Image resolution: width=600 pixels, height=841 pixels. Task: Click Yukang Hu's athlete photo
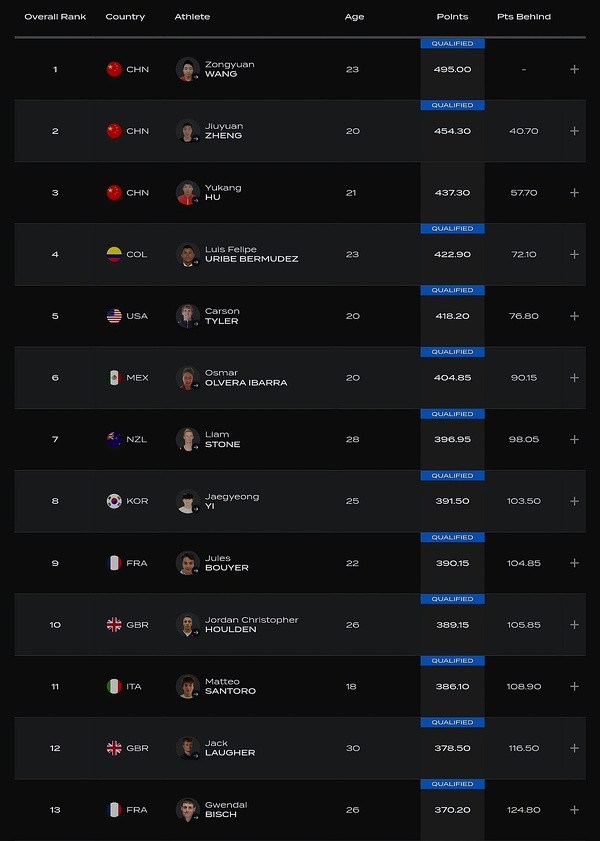pyautogui.click(x=187, y=193)
